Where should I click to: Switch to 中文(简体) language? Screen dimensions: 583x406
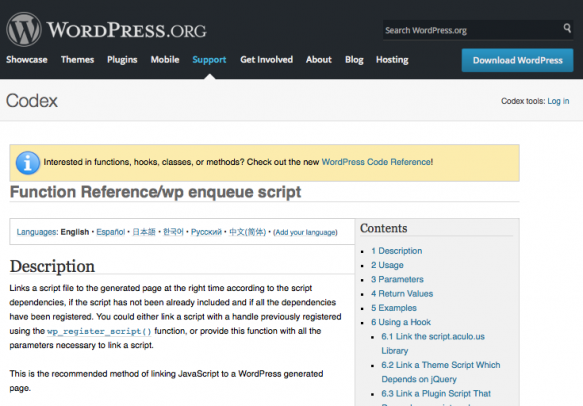click(x=248, y=232)
